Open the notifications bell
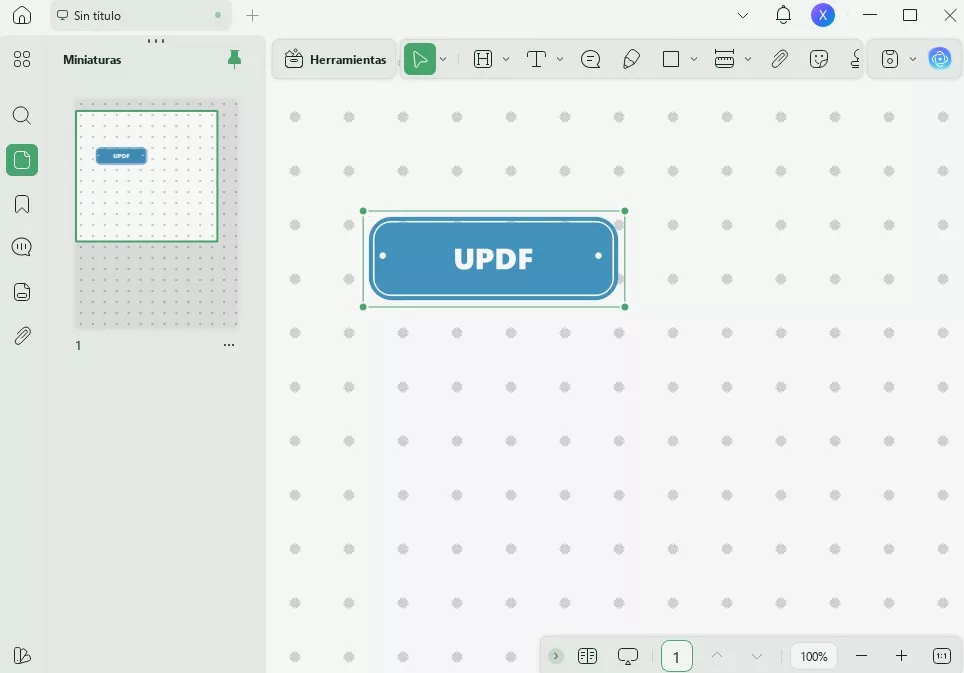 pyautogui.click(x=783, y=15)
